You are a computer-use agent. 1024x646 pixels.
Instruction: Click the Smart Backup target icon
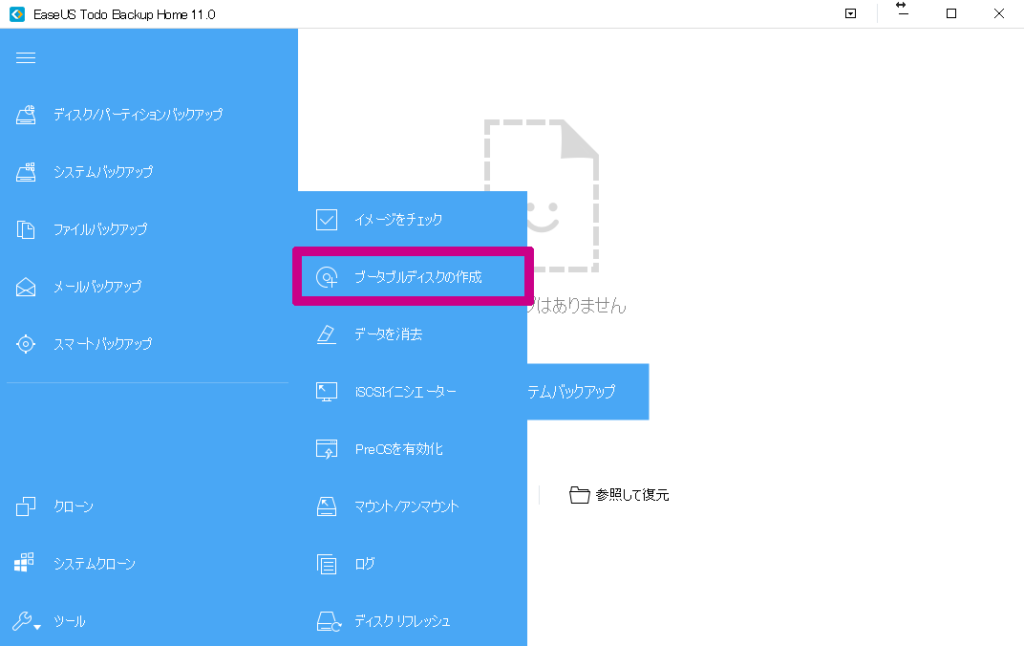click(26, 344)
